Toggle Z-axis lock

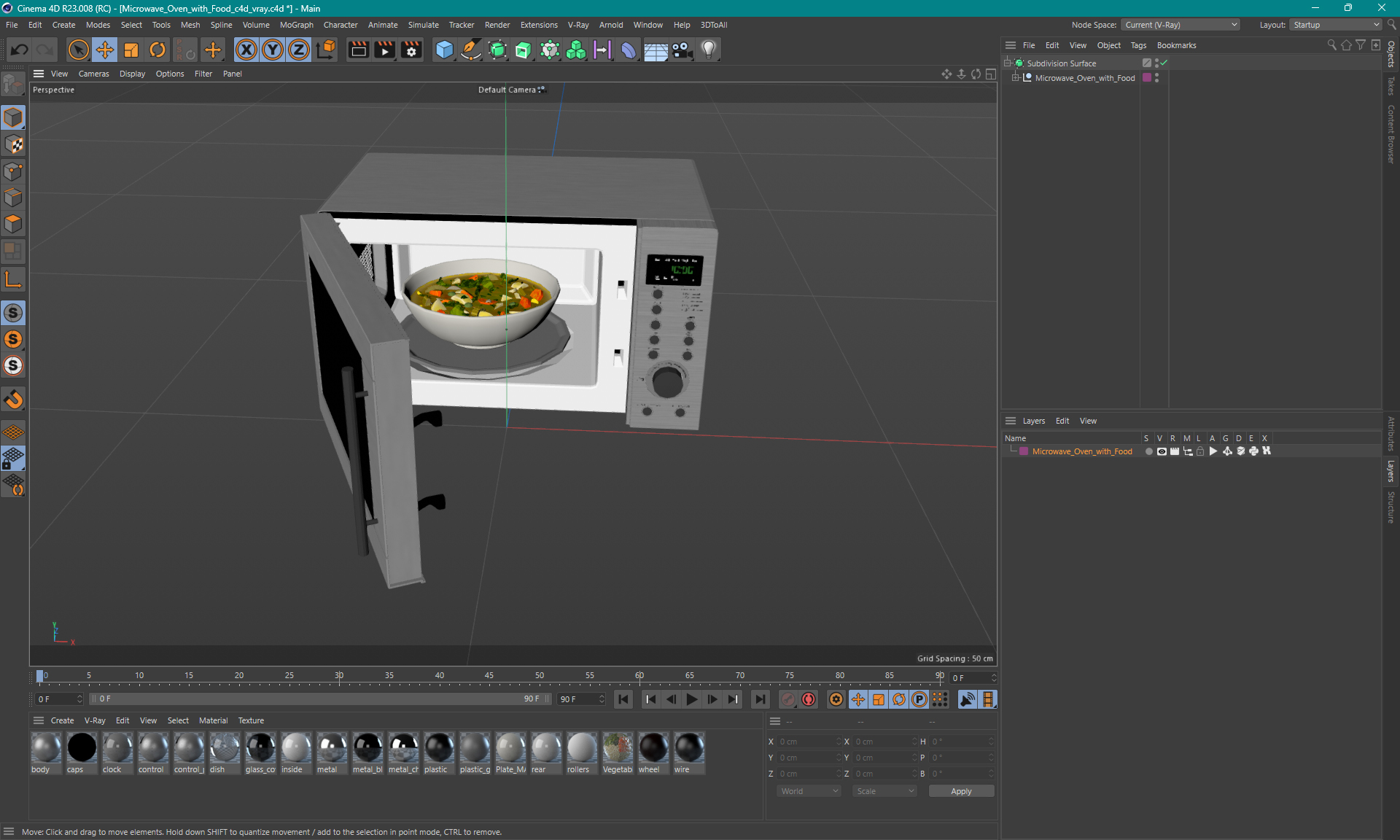point(299,50)
